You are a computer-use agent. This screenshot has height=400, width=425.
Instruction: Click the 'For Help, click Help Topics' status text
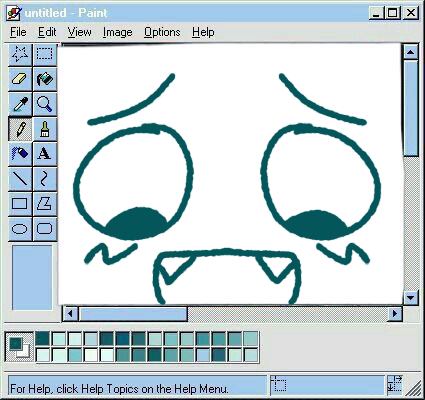point(119,389)
